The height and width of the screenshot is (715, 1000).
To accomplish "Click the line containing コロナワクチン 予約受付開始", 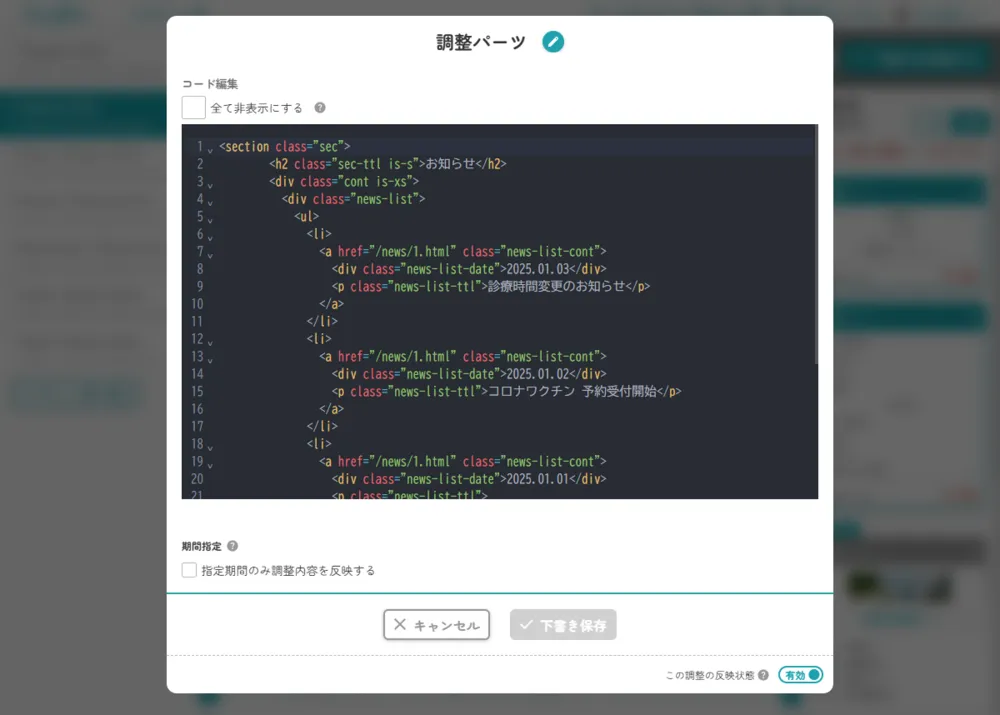I will (506, 391).
